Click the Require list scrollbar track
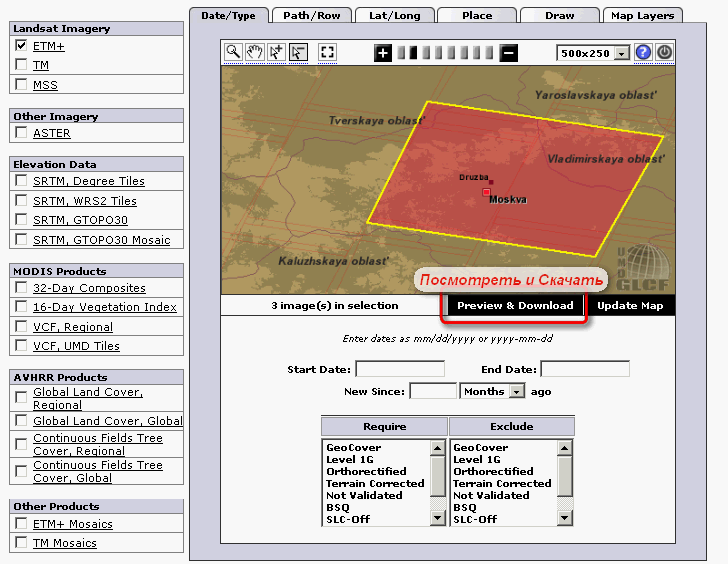 [437, 503]
